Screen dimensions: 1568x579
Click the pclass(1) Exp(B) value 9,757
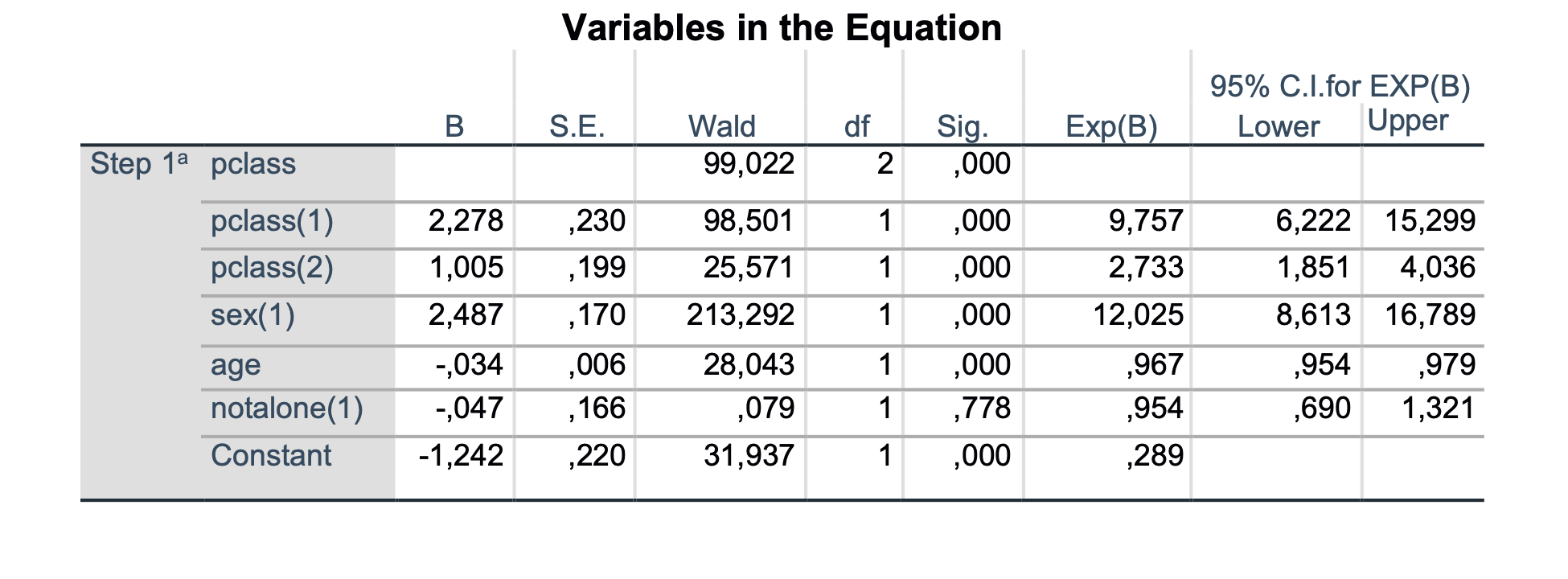click(1146, 220)
